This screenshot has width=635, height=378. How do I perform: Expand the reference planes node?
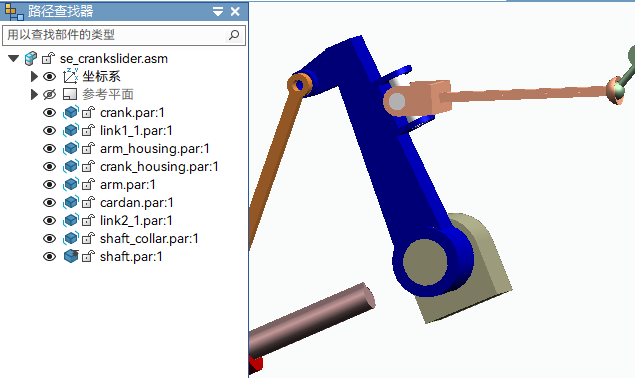click(34, 94)
